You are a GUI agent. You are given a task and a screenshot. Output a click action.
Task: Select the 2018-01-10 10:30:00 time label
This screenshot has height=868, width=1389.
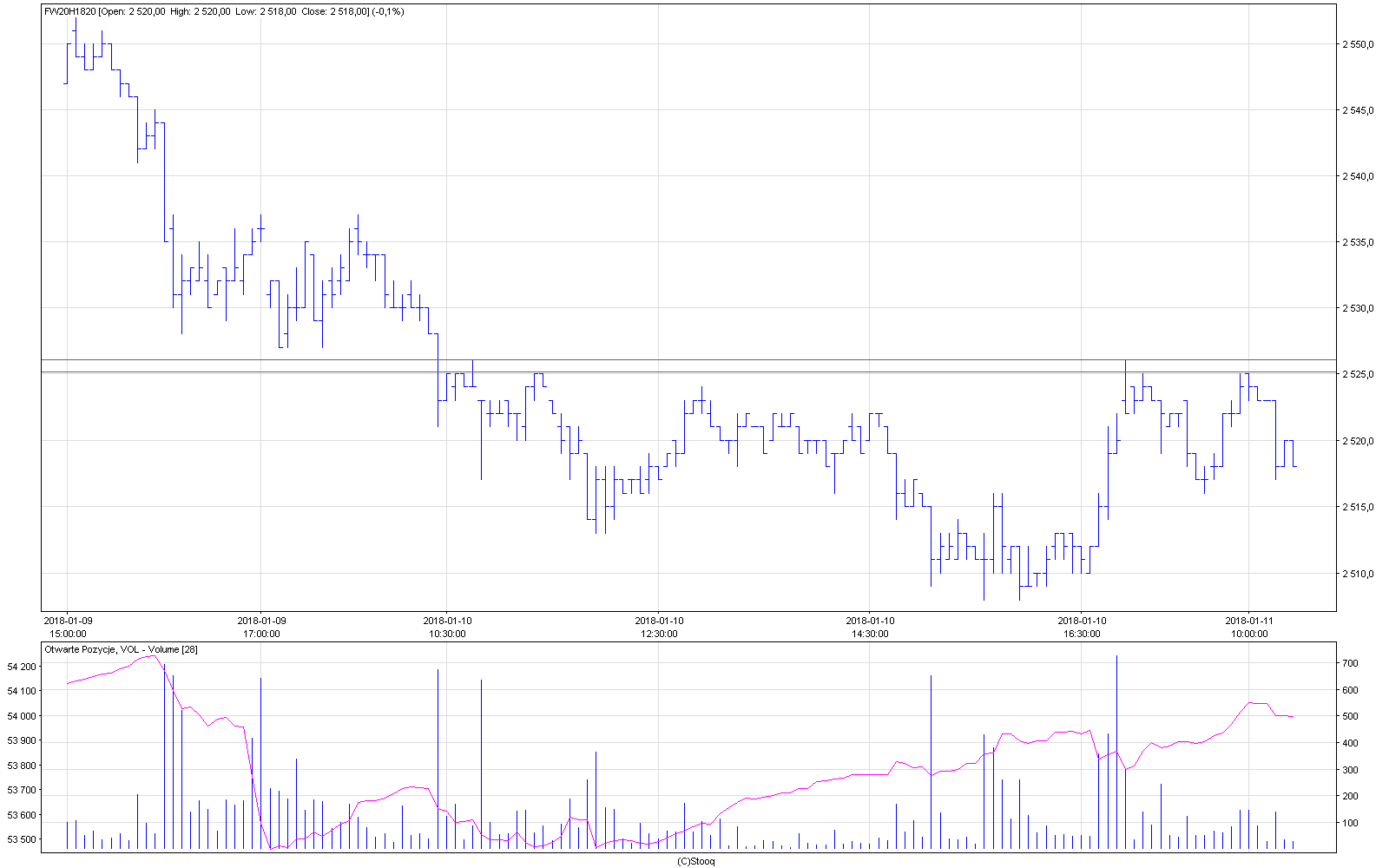click(447, 627)
